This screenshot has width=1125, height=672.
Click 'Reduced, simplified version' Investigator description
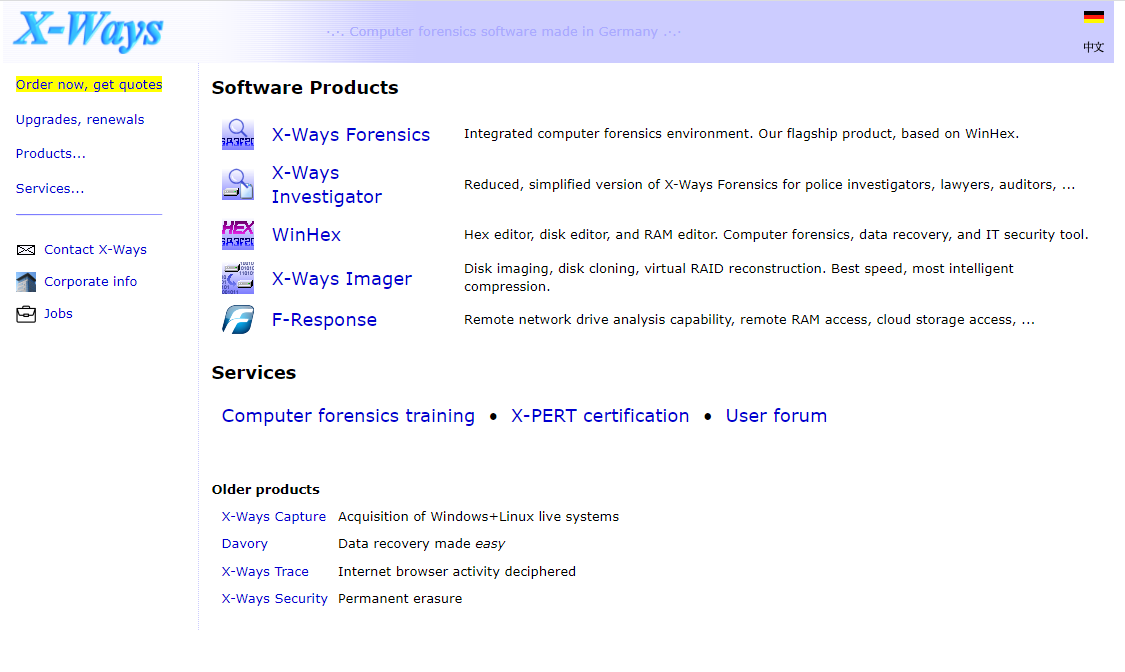[x=769, y=185]
